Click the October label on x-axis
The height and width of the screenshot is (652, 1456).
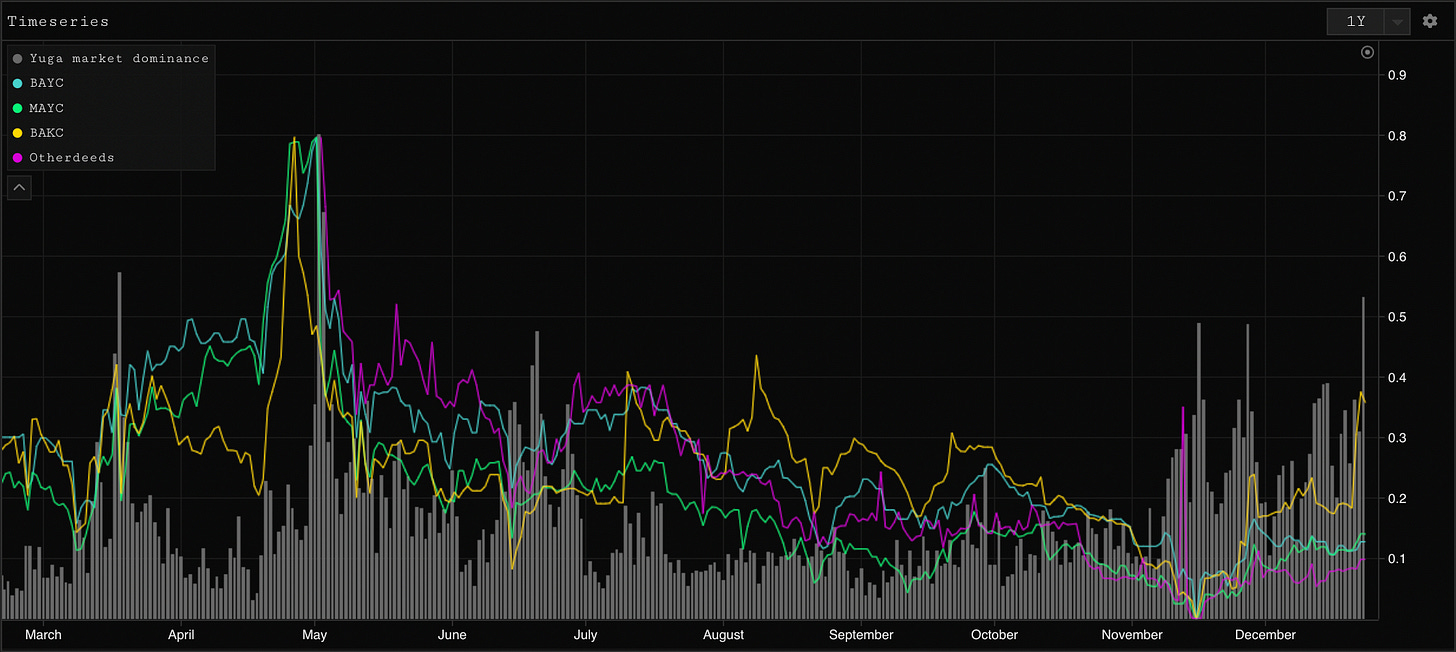994,635
